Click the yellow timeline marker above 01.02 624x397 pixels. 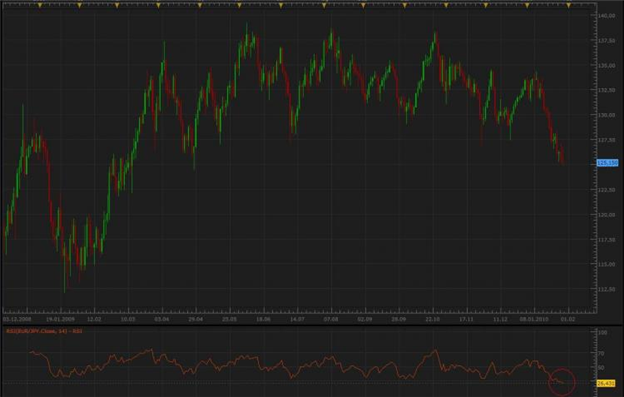(569, 6)
